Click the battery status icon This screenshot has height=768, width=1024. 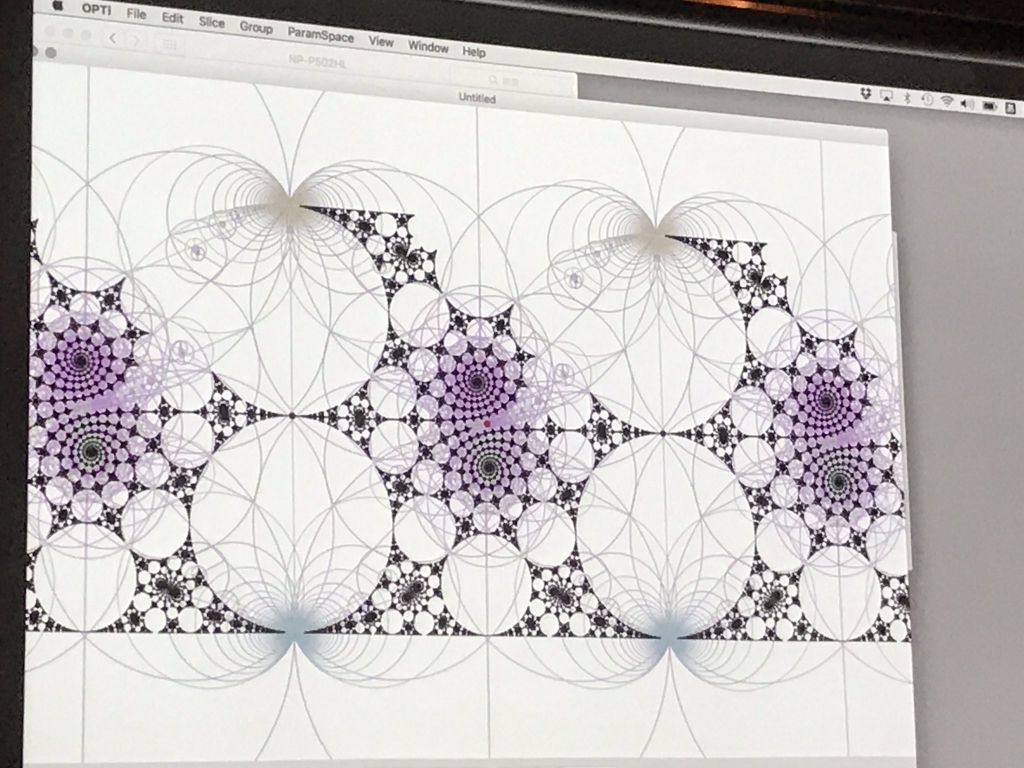990,106
